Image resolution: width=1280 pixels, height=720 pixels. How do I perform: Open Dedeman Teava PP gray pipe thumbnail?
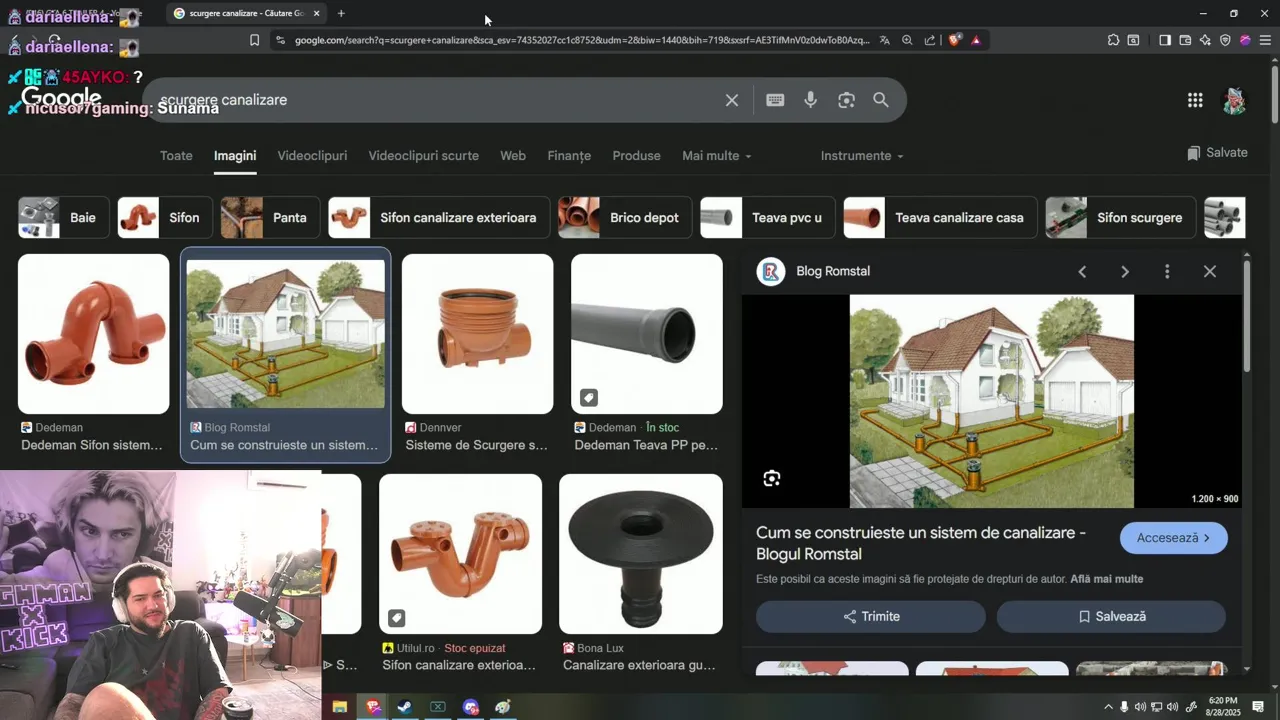647,334
